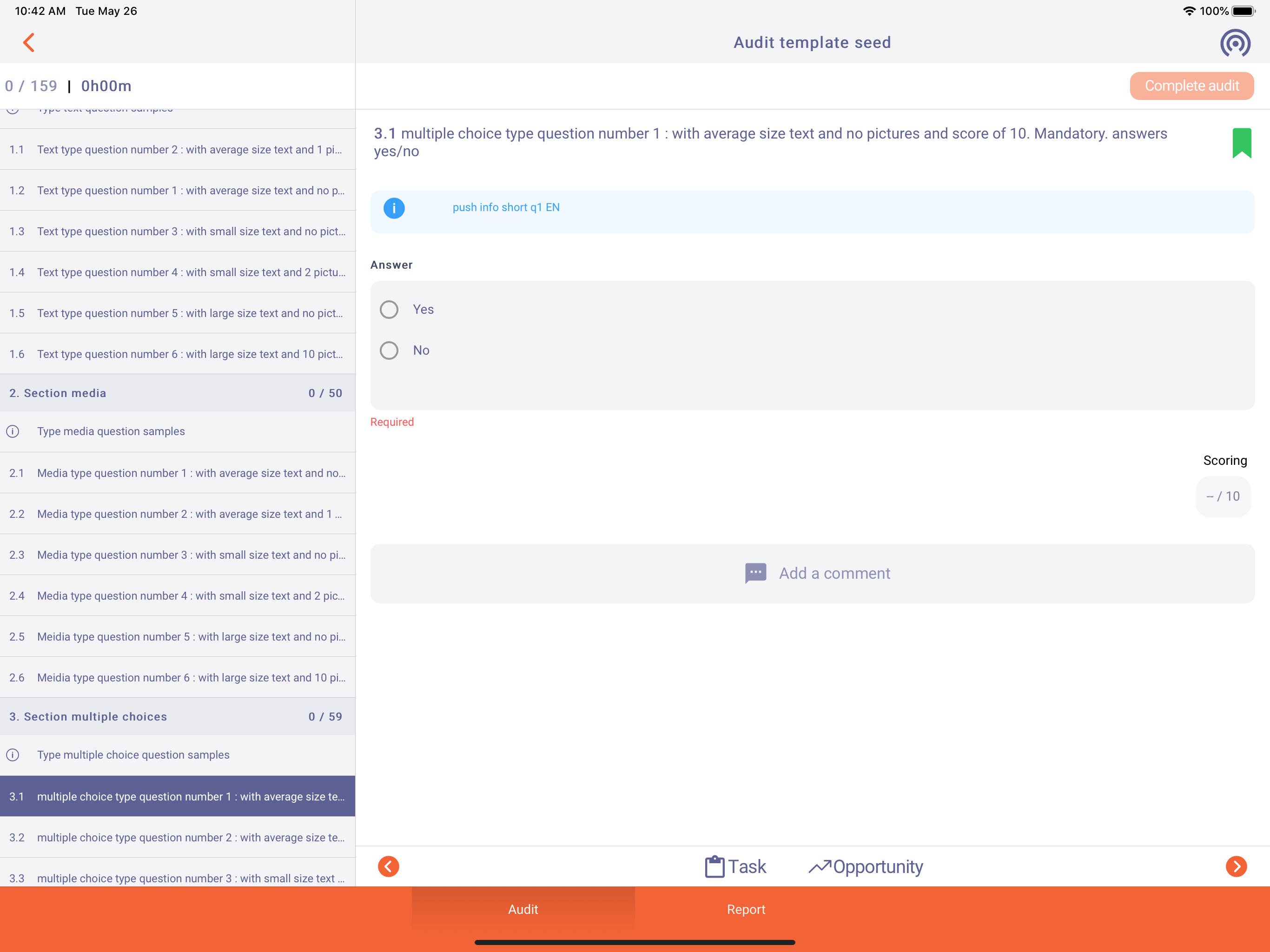Open question 2.5 Meidia type question number 5
This screenshot has height=952, width=1270.
click(178, 636)
